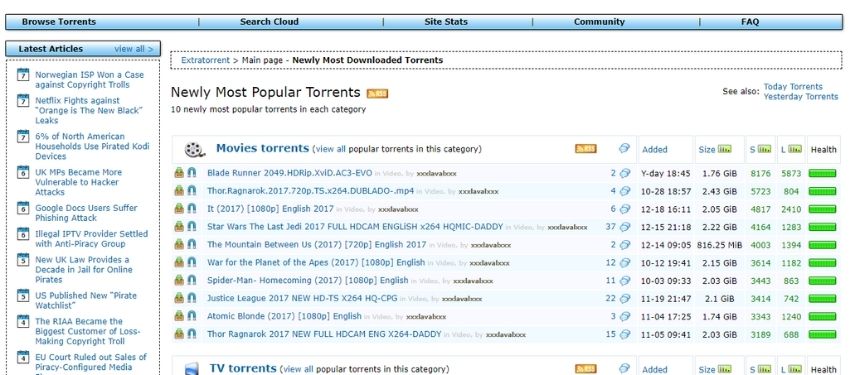Read Google Docs Users Suffer Phishing Attack

[86, 213]
